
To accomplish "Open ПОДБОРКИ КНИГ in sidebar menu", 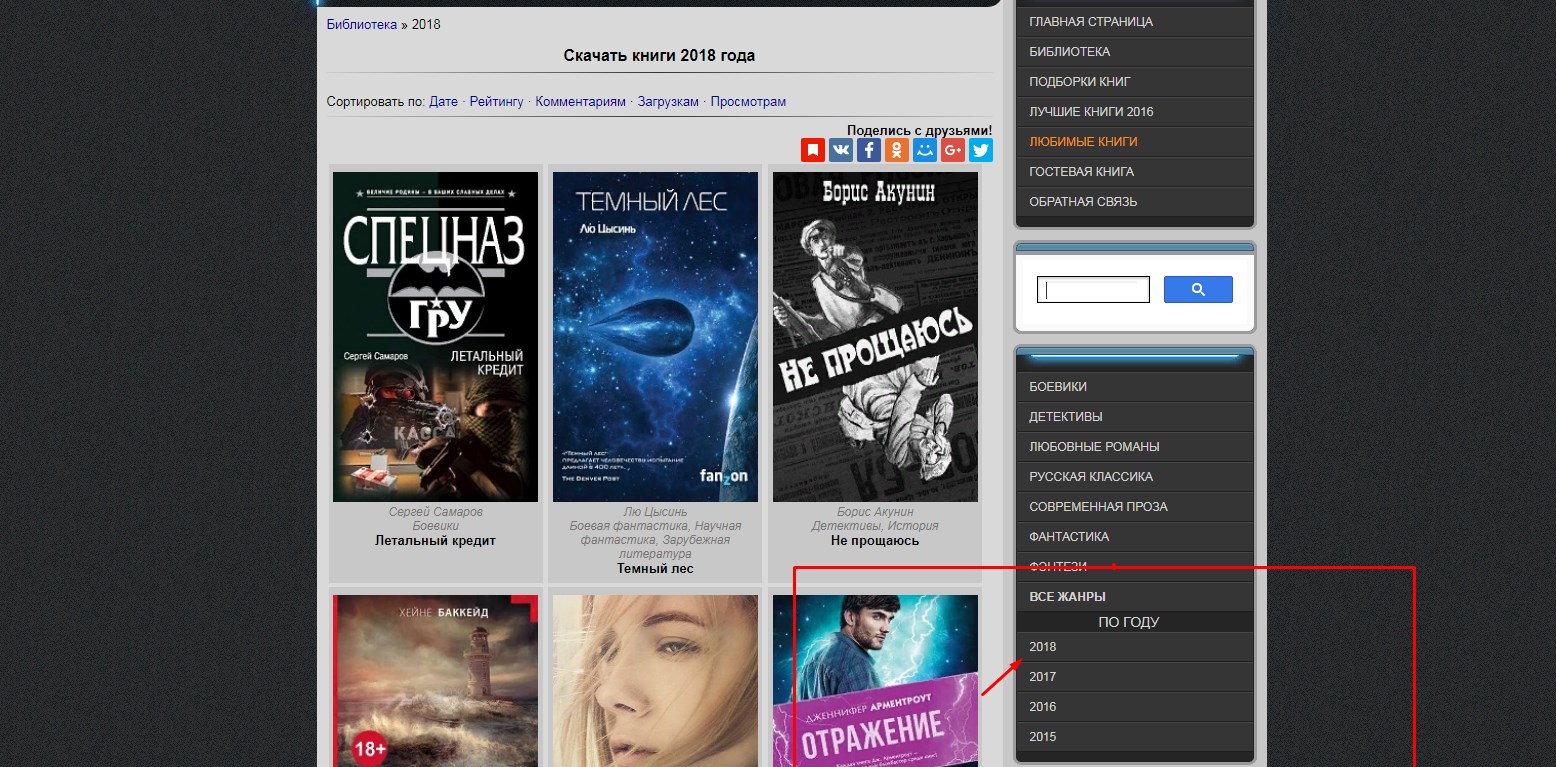I will click(x=1080, y=82).
